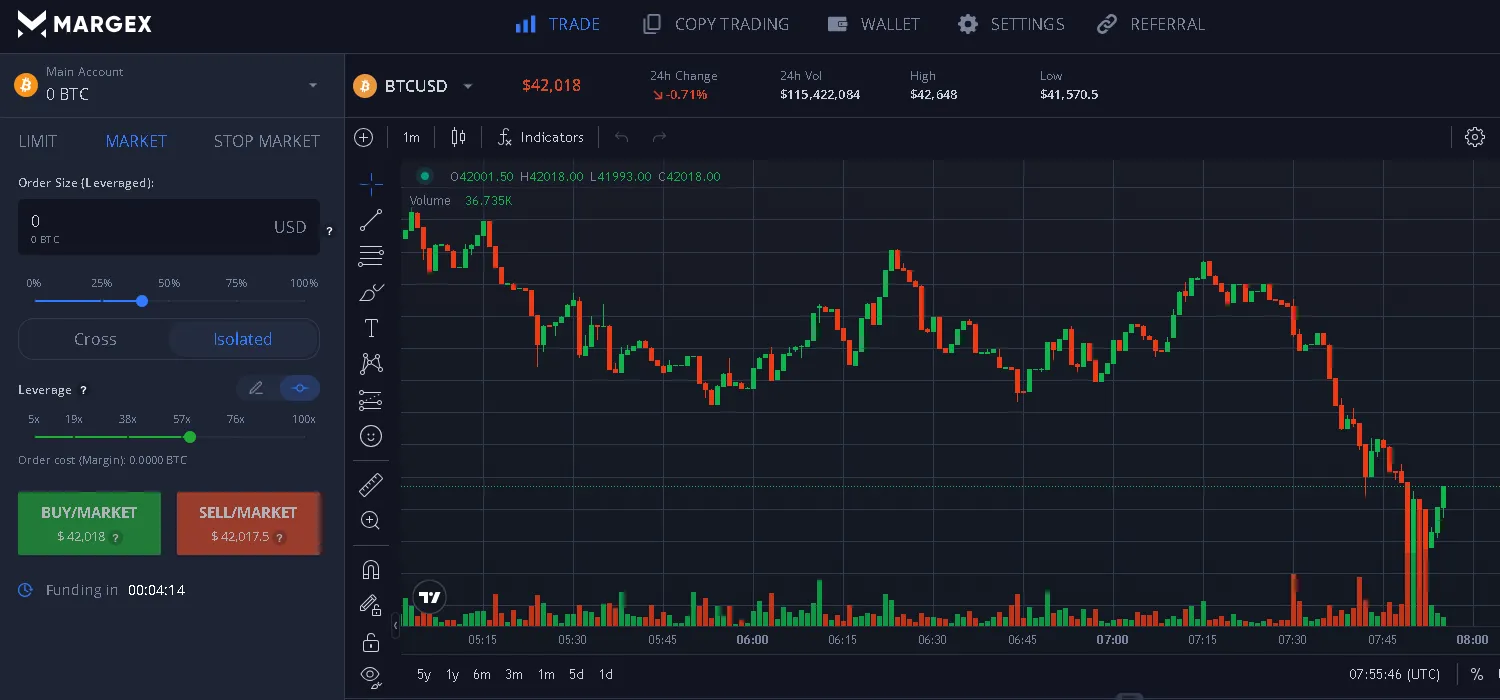This screenshot has height=700, width=1500.
Task: Click the 100% order size mark
Action: (304, 283)
